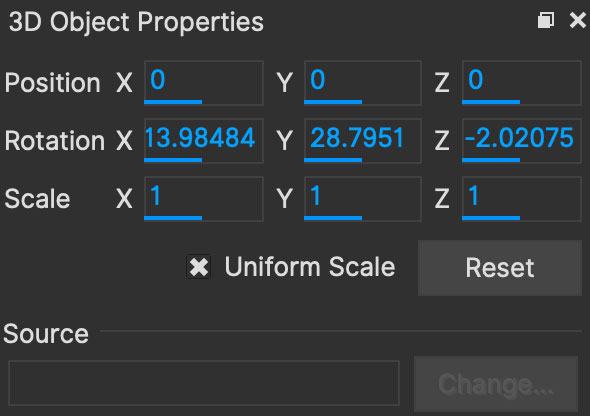Select the Position Y input field
Screen dimensions: 590x416
[363, 83]
